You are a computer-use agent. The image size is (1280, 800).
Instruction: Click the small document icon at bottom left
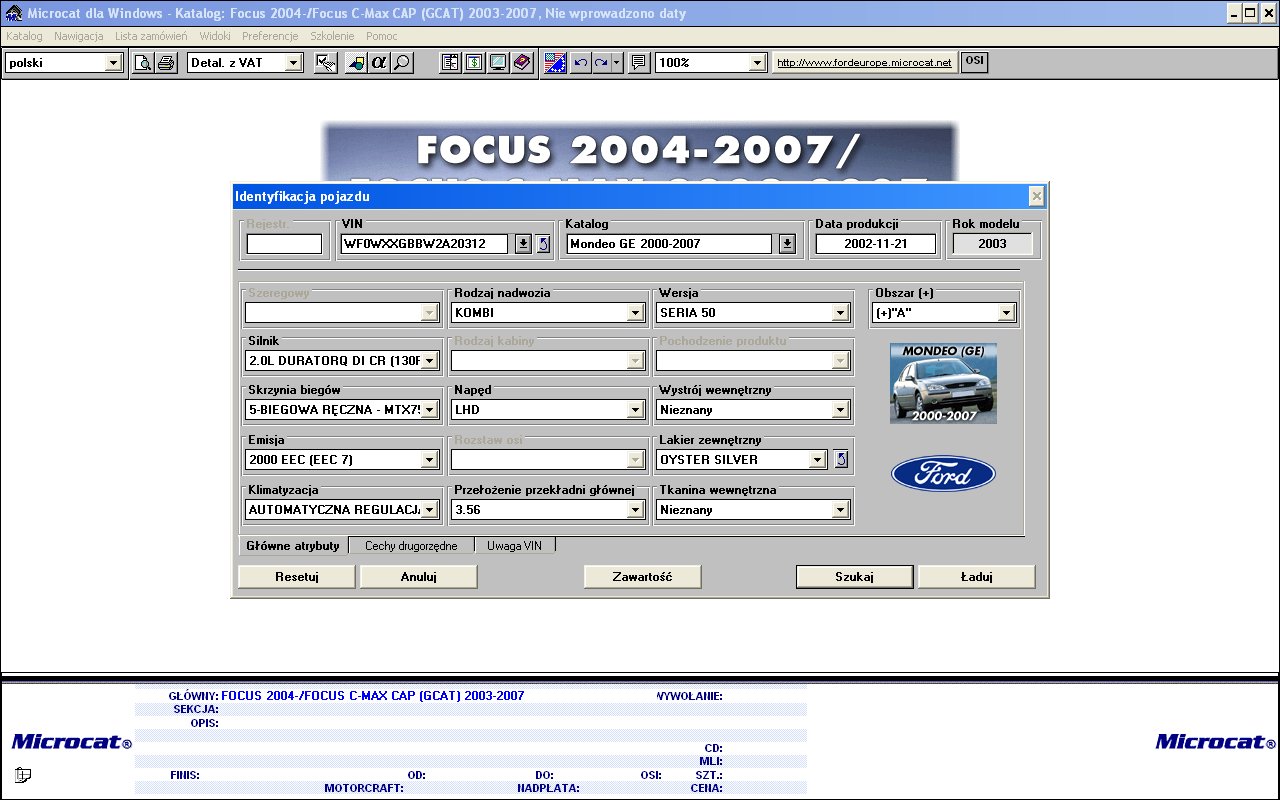coord(23,775)
